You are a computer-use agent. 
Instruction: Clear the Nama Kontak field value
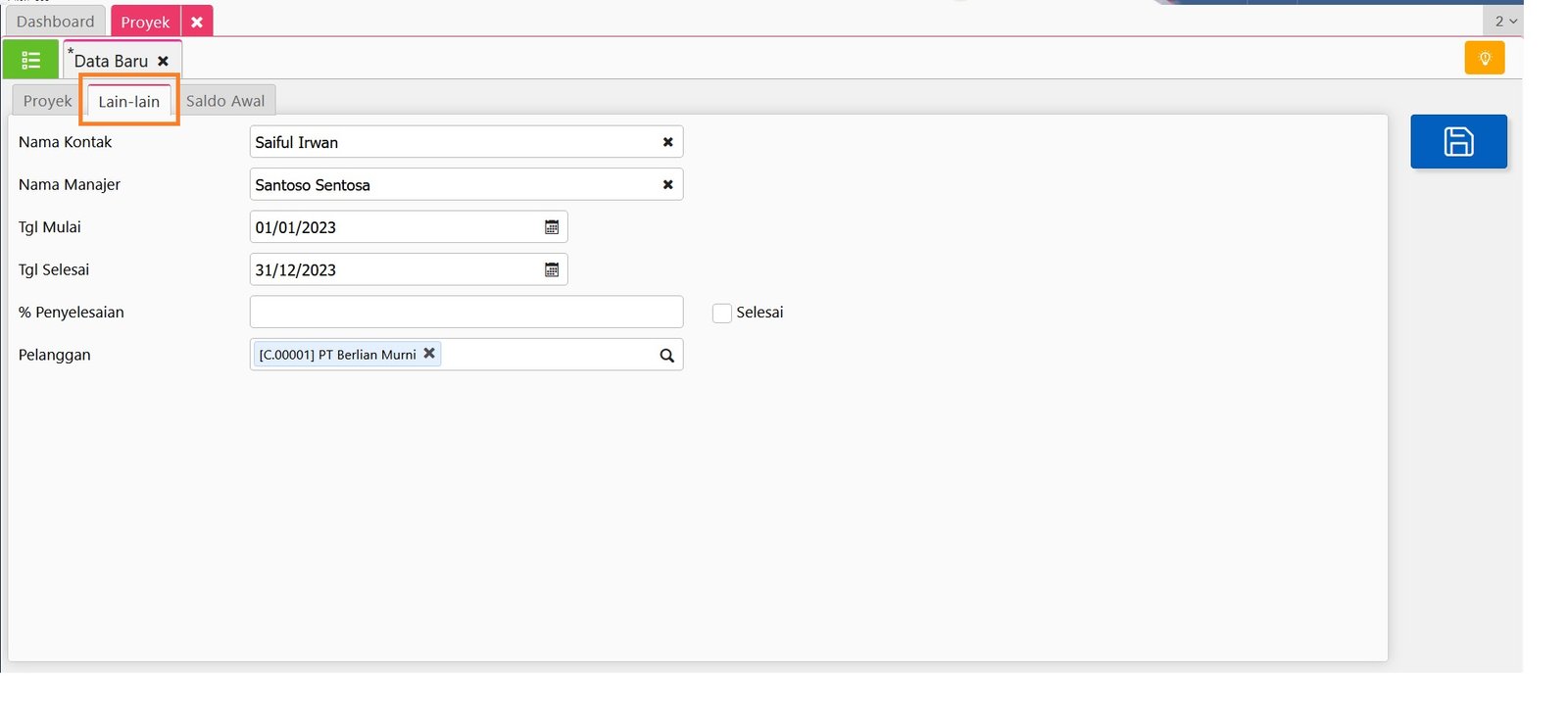[x=667, y=142]
